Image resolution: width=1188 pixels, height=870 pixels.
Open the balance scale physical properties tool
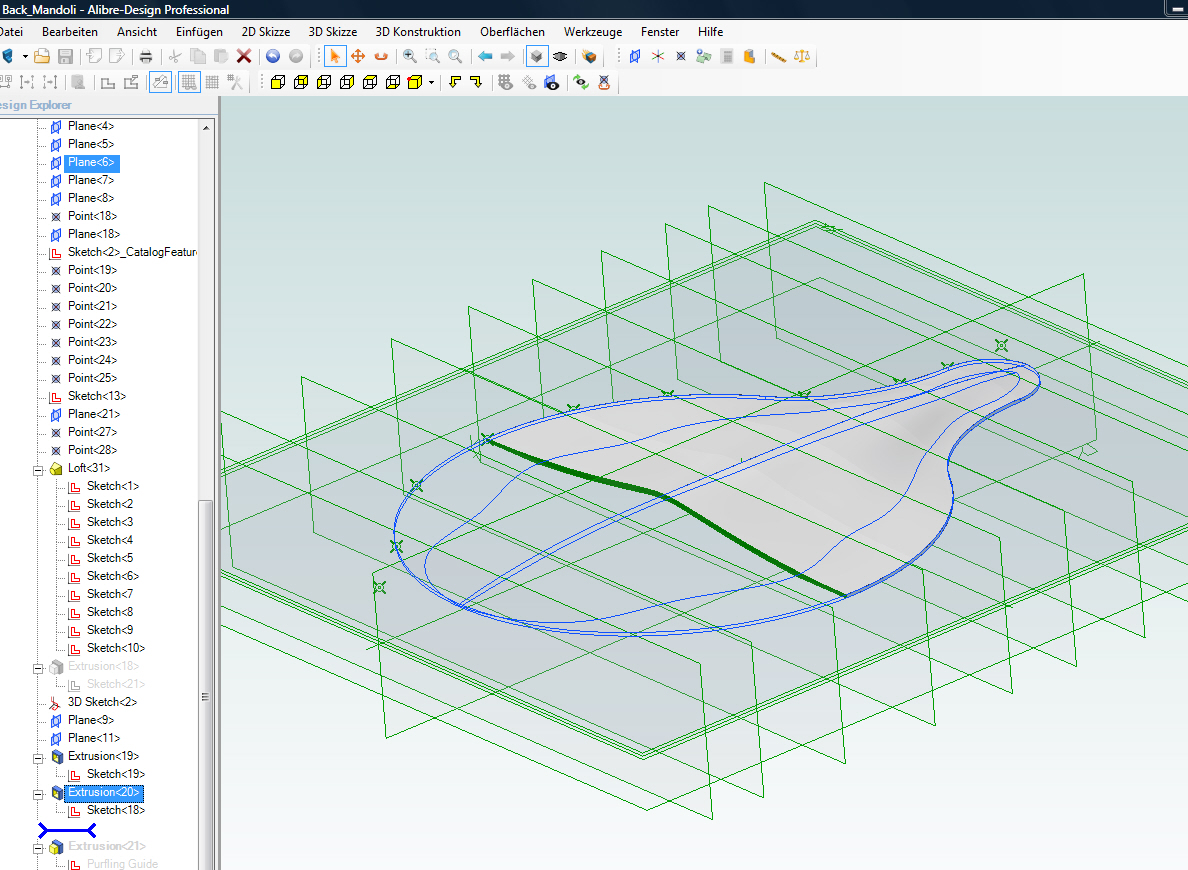(802, 56)
